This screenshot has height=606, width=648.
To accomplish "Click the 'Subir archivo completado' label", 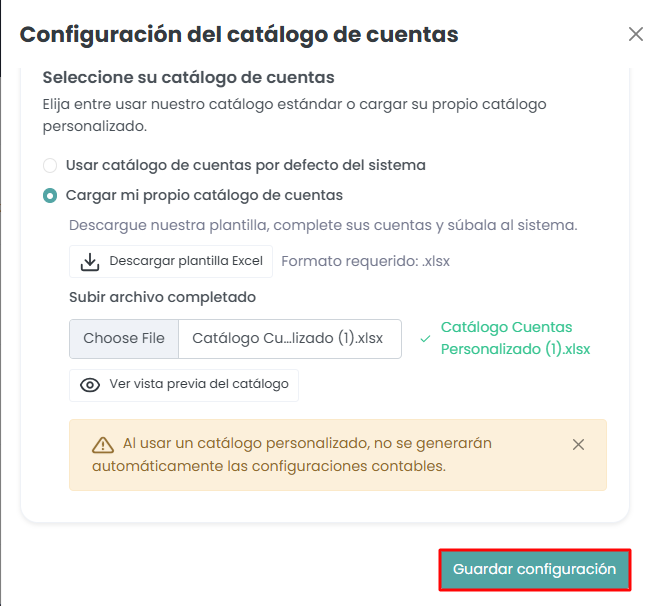I will (x=162, y=297).
